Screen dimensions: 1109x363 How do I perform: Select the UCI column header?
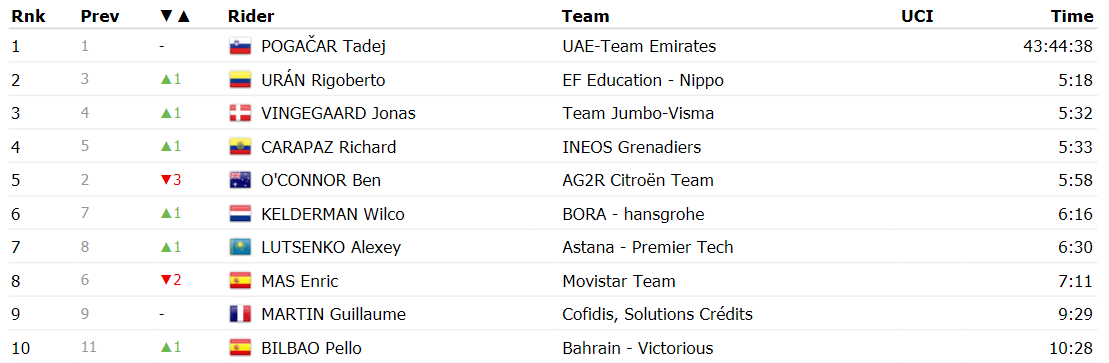pos(917,16)
